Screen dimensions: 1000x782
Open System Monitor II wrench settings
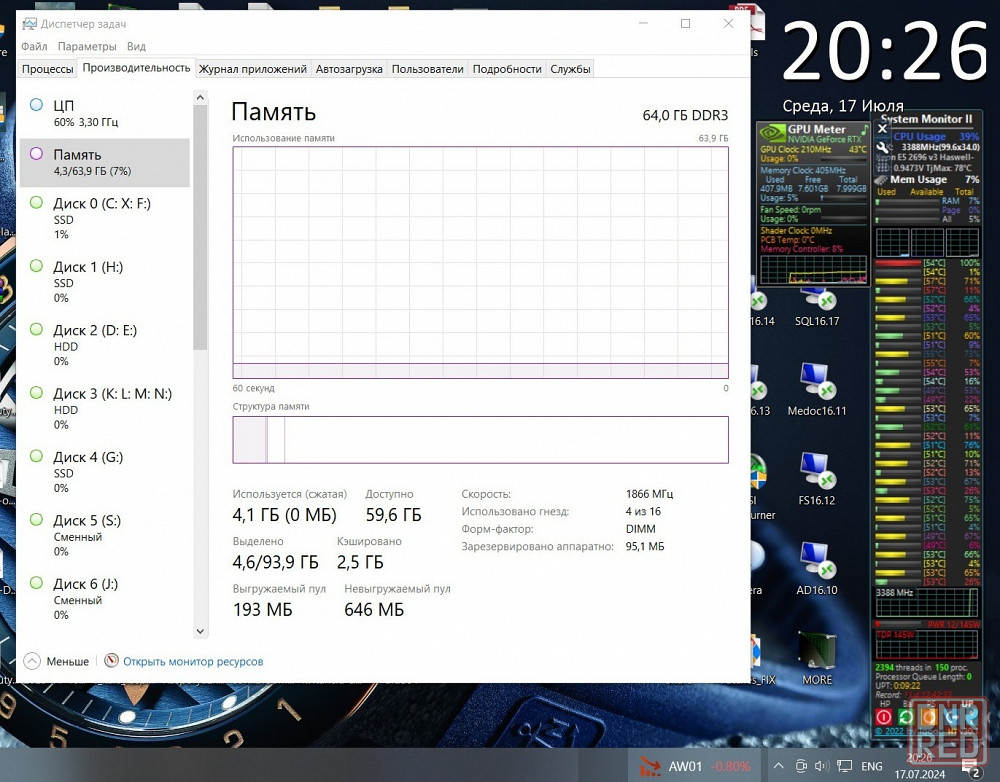(x=883, y=148)
